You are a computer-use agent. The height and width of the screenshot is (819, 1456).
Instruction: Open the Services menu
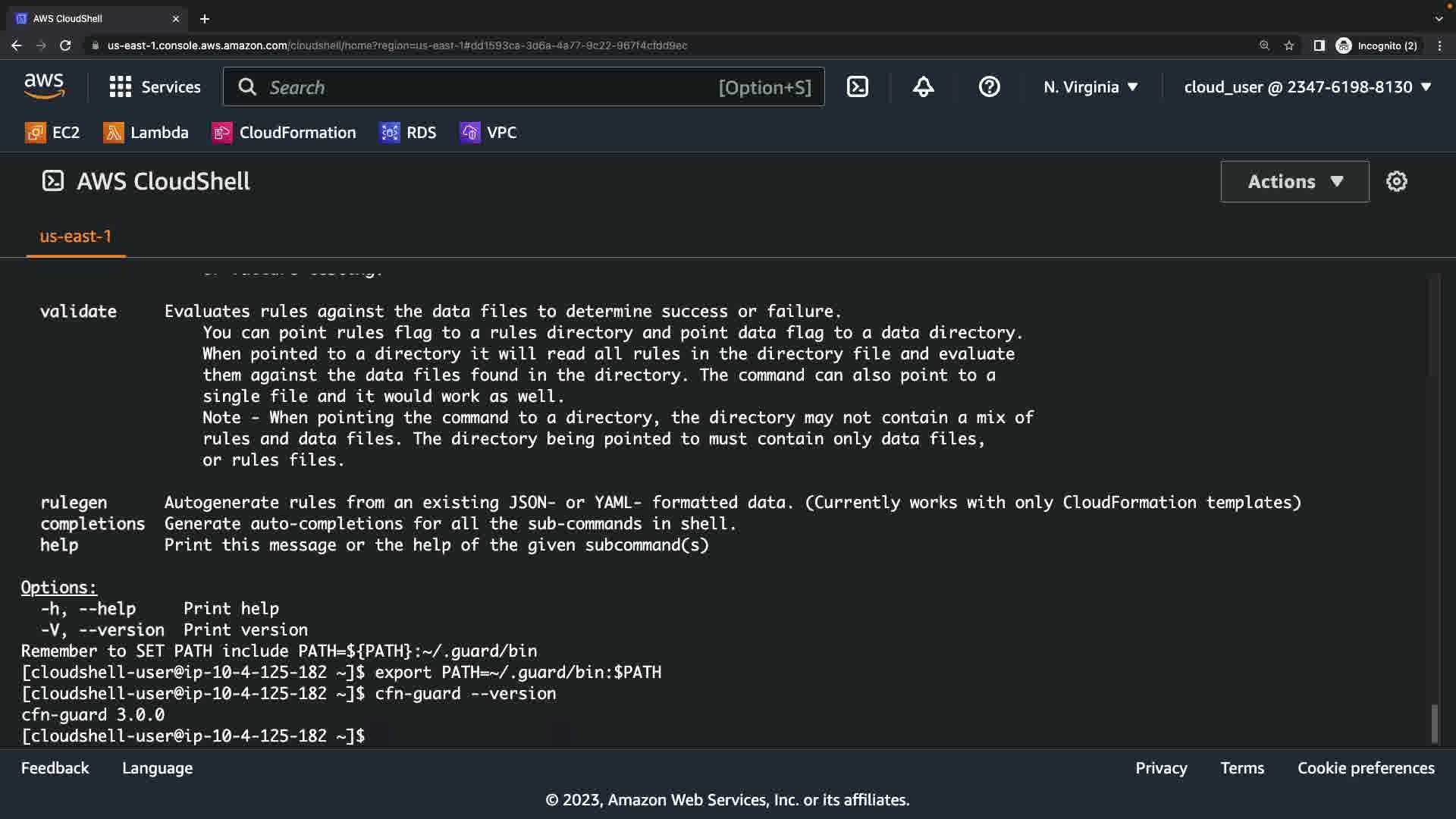155,87
